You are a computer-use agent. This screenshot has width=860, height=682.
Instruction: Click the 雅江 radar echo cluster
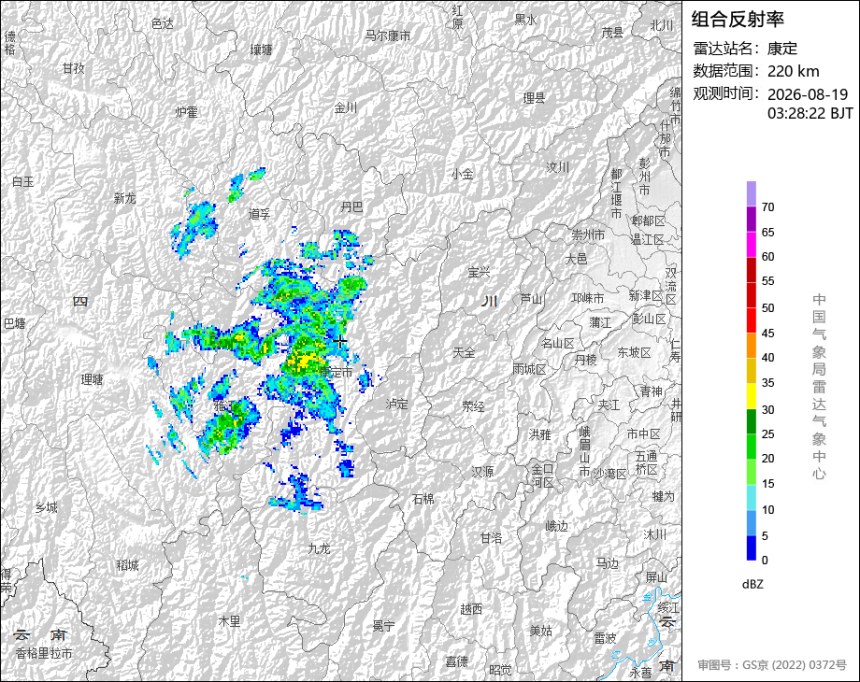click(x=228, y=425)
